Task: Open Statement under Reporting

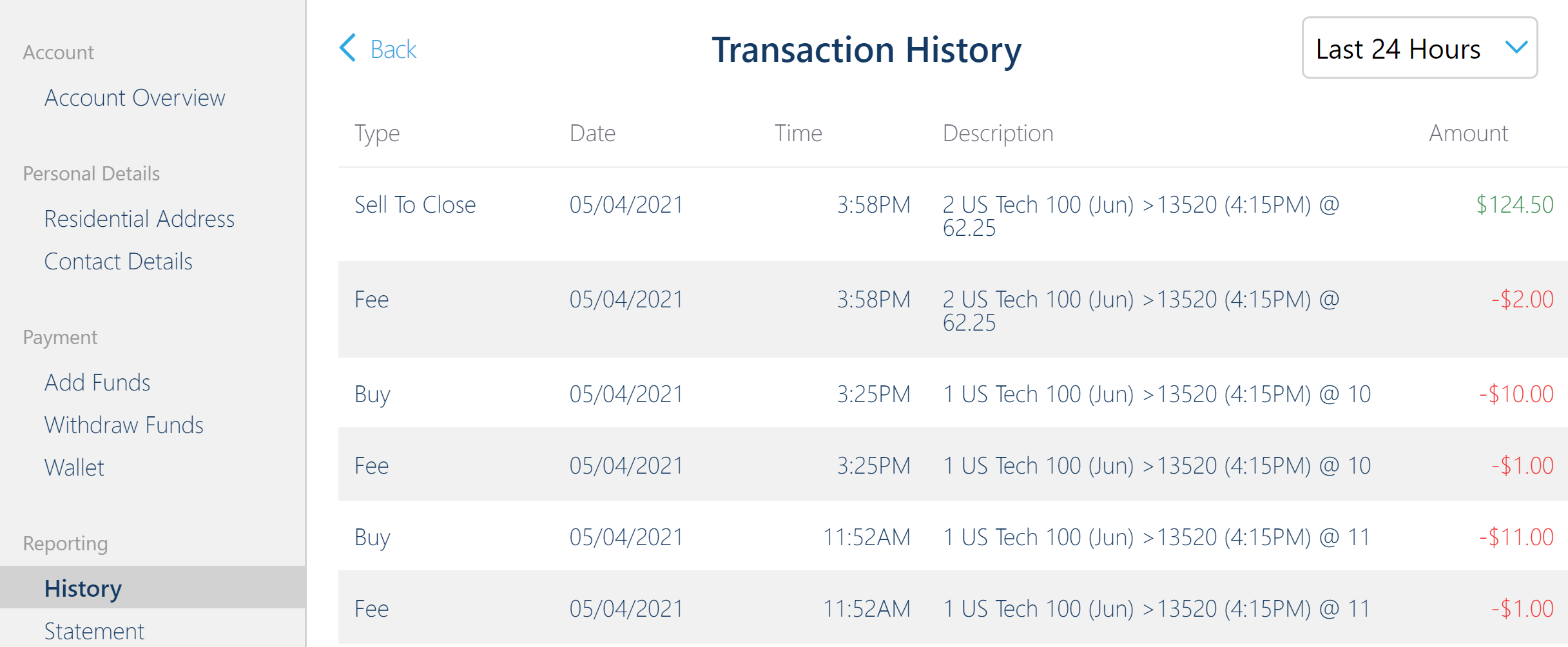Action: [x=94, y=632]
